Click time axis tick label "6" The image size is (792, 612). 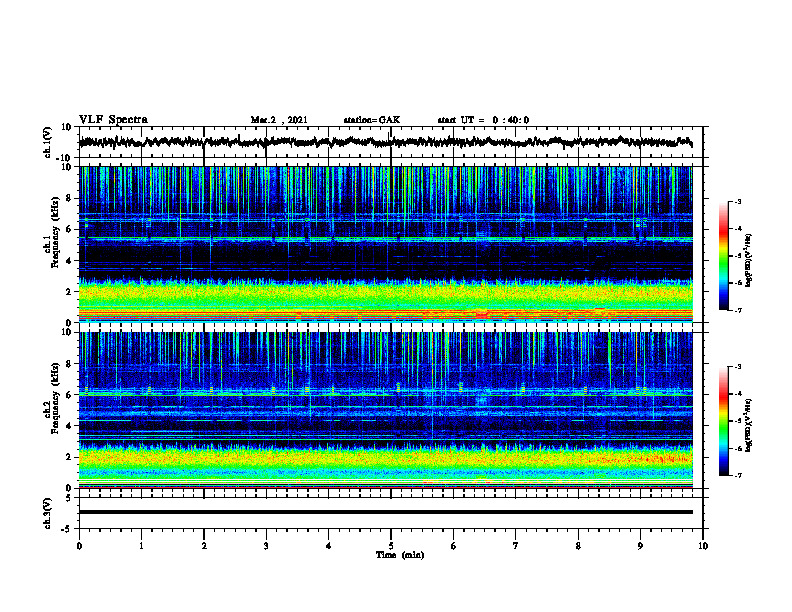pyautogui.click(x=454, y=546)
